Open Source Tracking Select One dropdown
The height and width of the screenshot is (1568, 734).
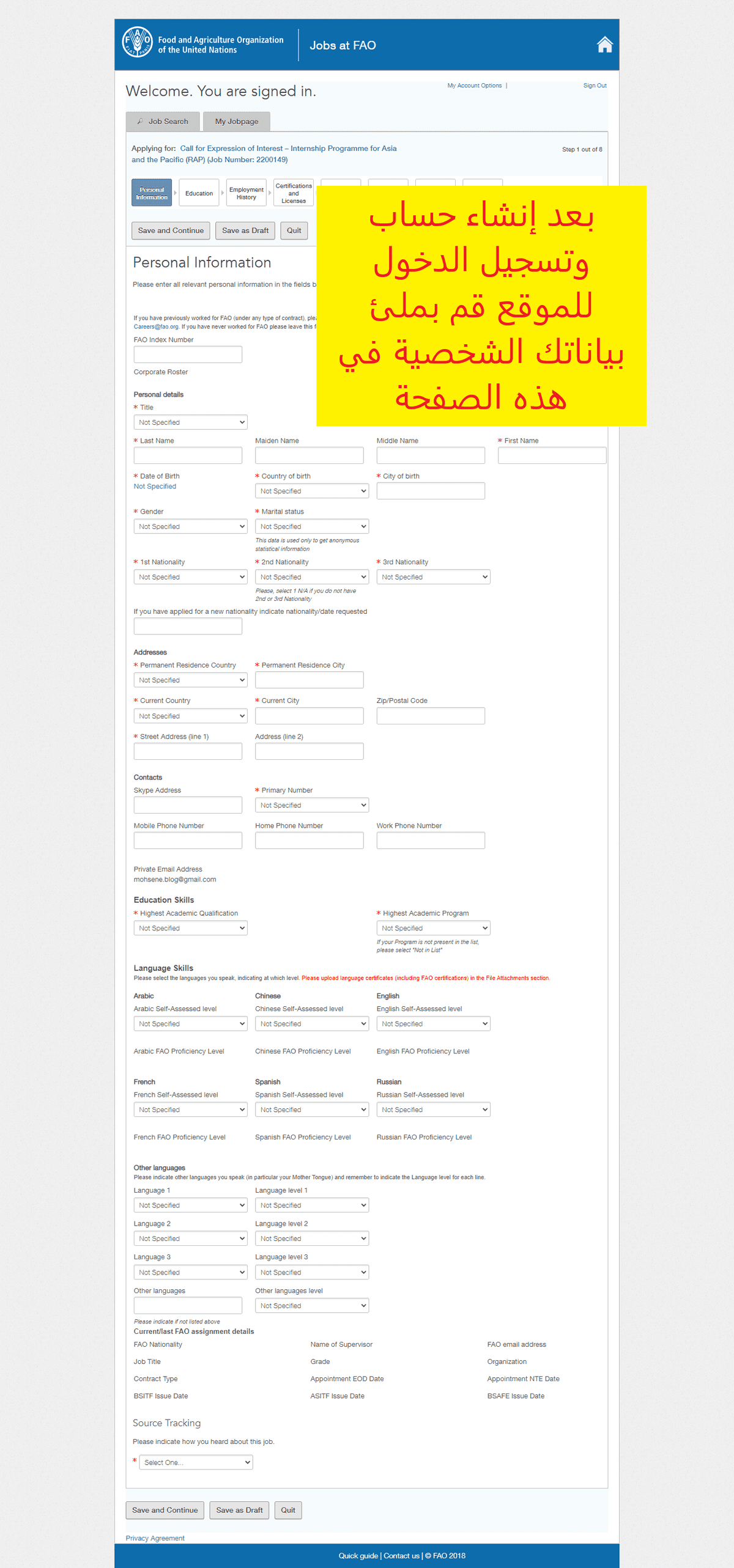pyautogui.click(x=196, y=1462)
